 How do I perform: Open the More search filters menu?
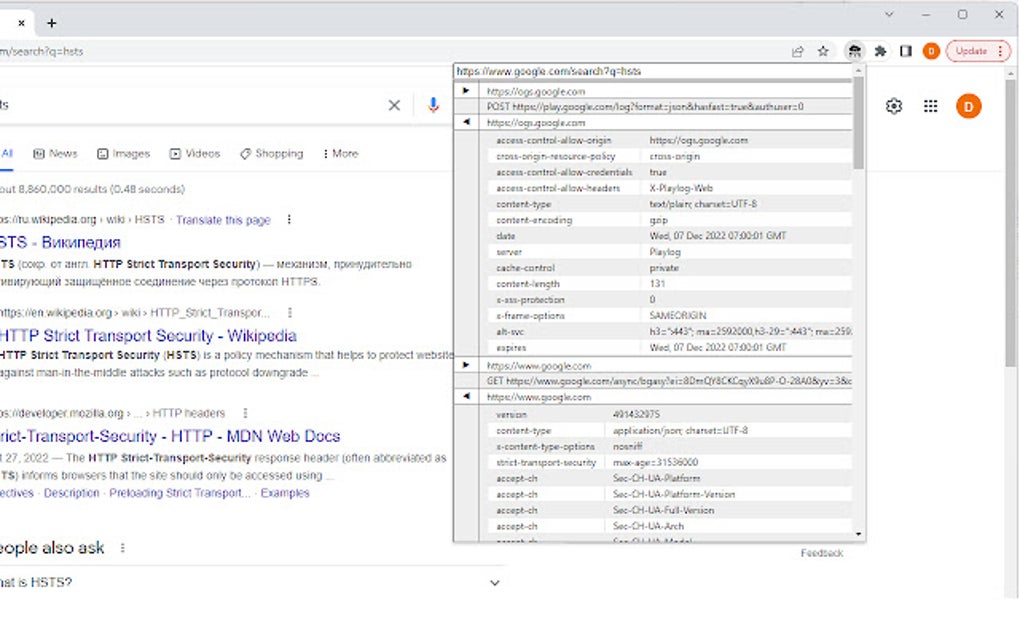point(340,153)
